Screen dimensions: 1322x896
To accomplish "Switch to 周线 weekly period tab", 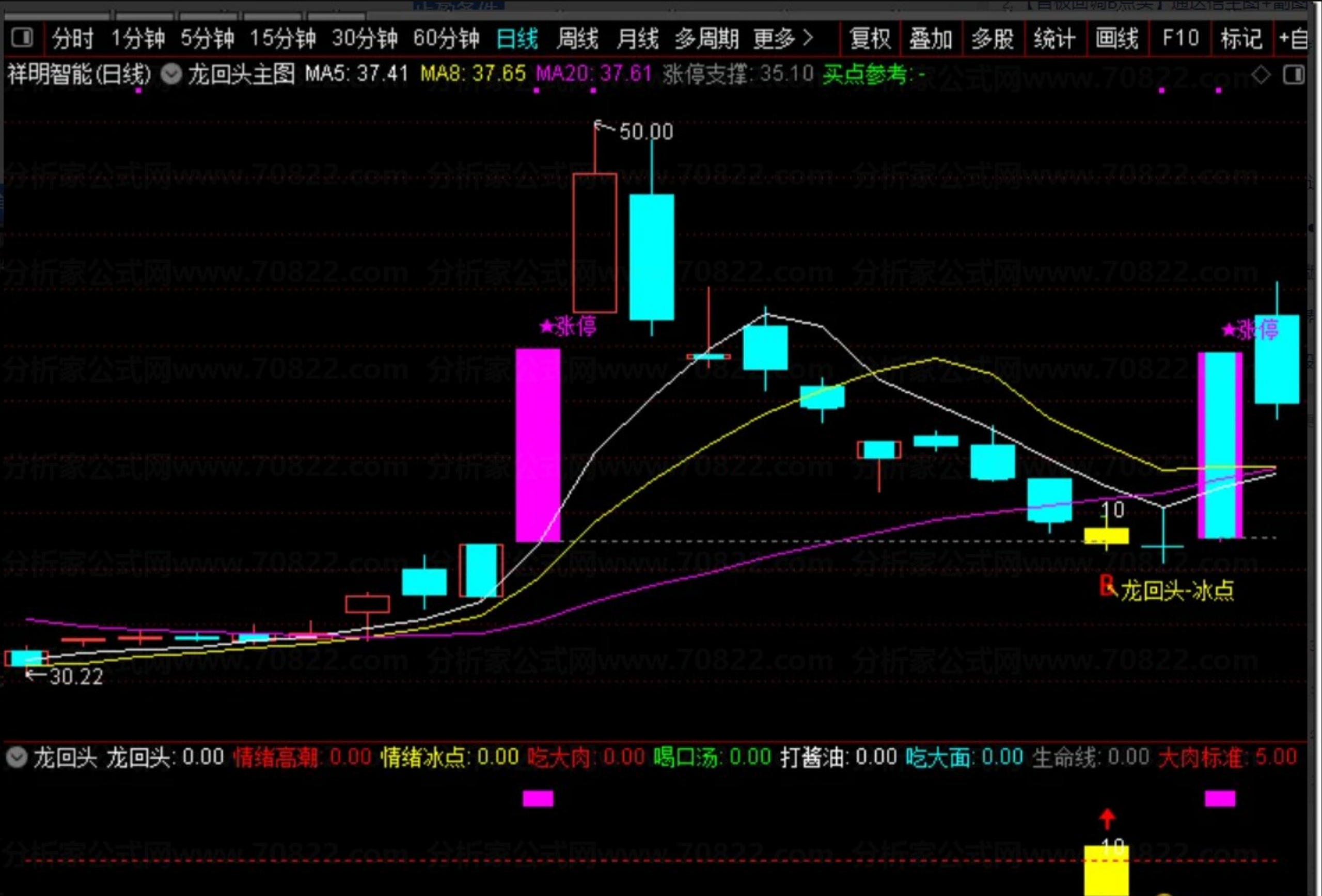I will click(x=577, y=39).
